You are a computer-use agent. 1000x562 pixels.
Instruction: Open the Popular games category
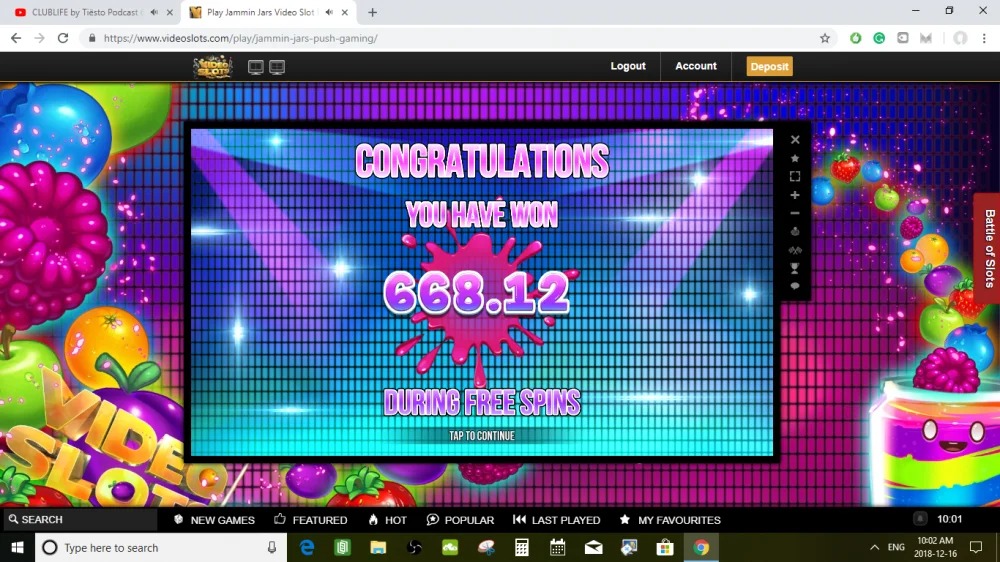460,520
